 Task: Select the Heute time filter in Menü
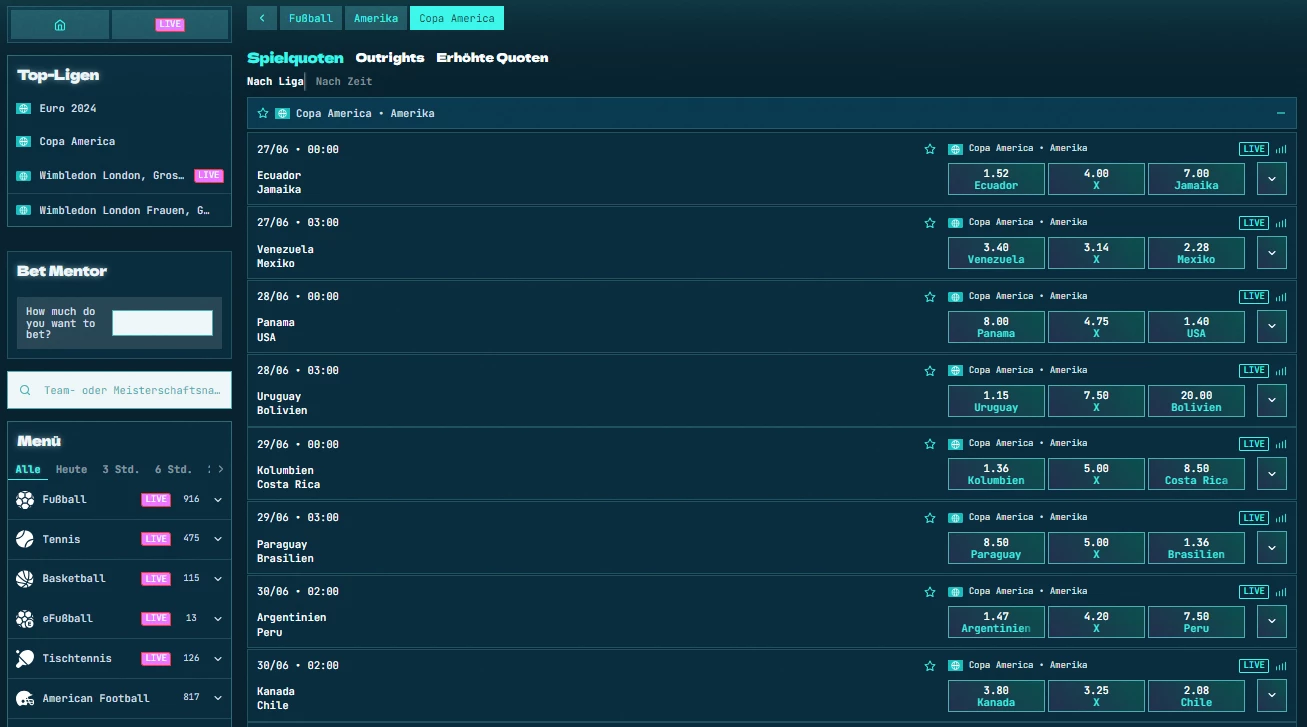pyautogui.click(x=71, y=469)
